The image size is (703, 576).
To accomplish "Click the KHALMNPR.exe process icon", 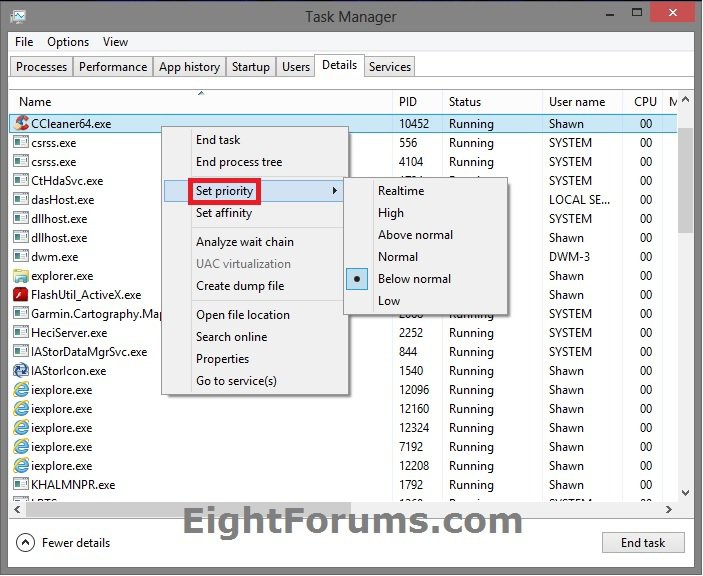I will click(x=21, y=485).
